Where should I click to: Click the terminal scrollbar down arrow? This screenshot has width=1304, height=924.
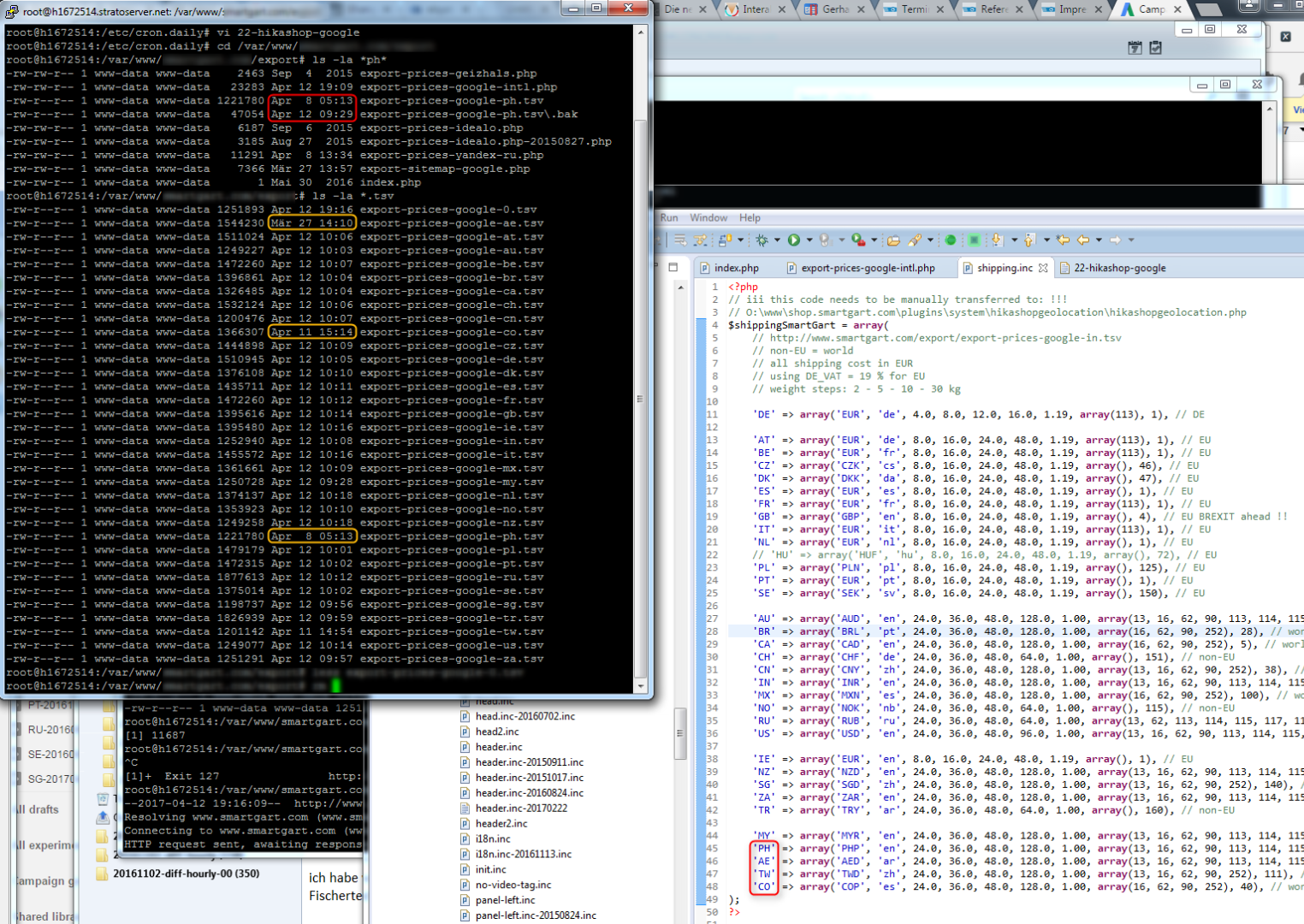641,686
